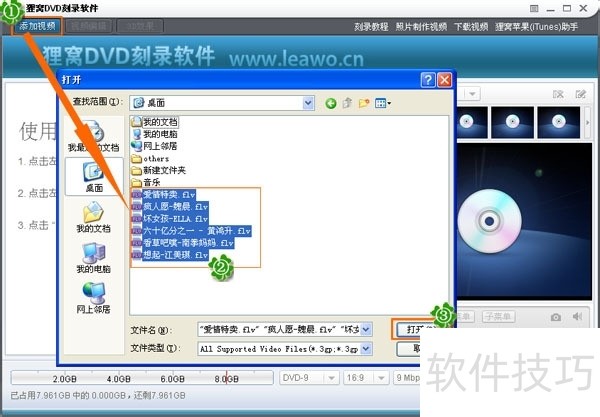Click the dialog help question-mark button
The width and height of the screenshot is (600, 417).
(x=428, y=80)
